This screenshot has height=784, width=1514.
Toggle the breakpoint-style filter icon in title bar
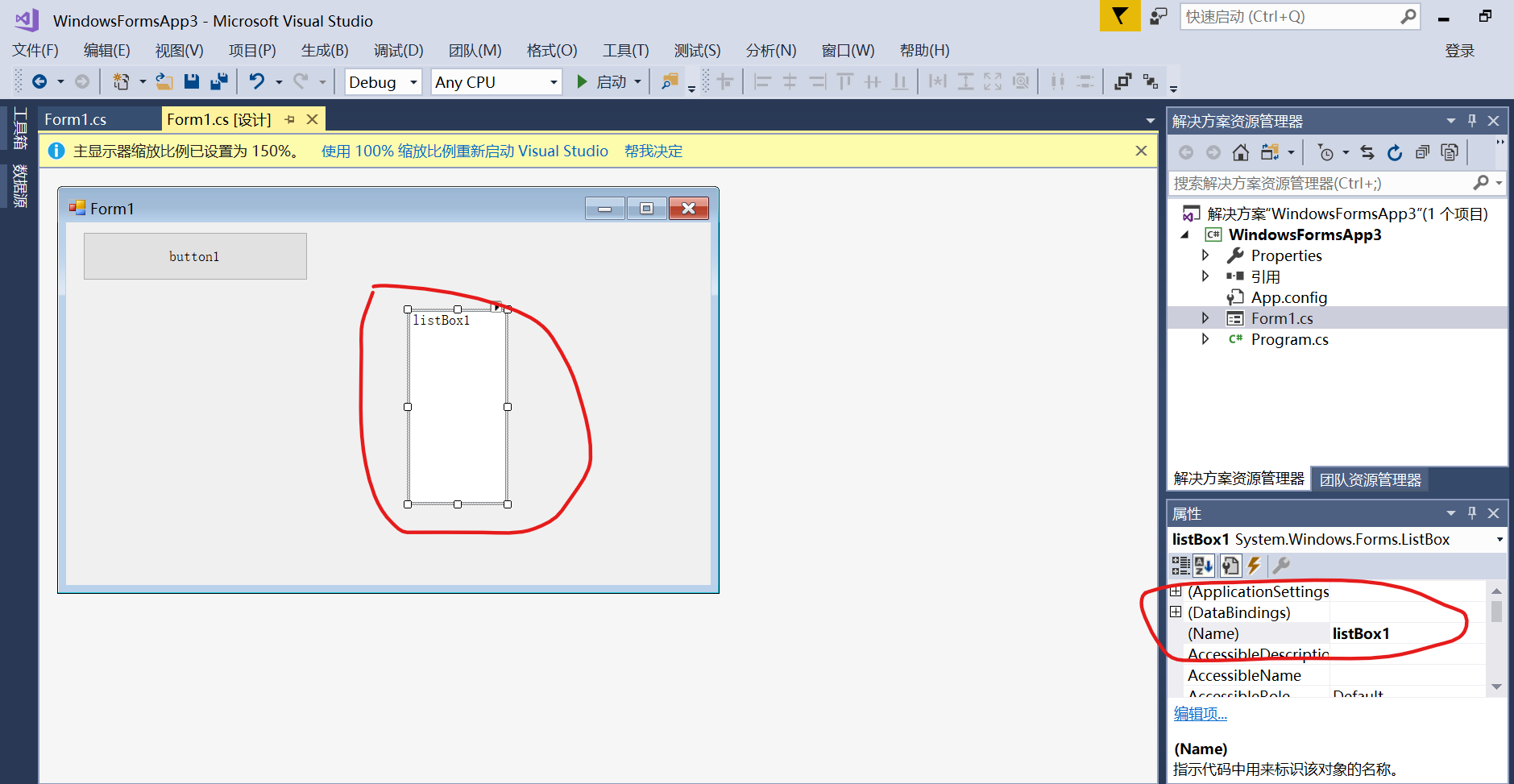coord(1120,15)
